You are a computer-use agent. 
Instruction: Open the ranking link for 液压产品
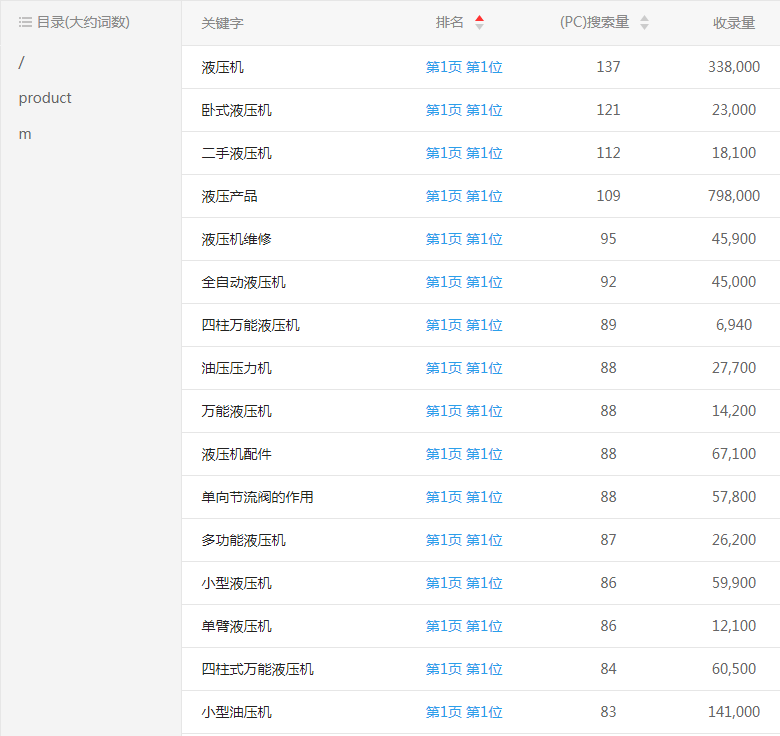[x=464, y=196]
